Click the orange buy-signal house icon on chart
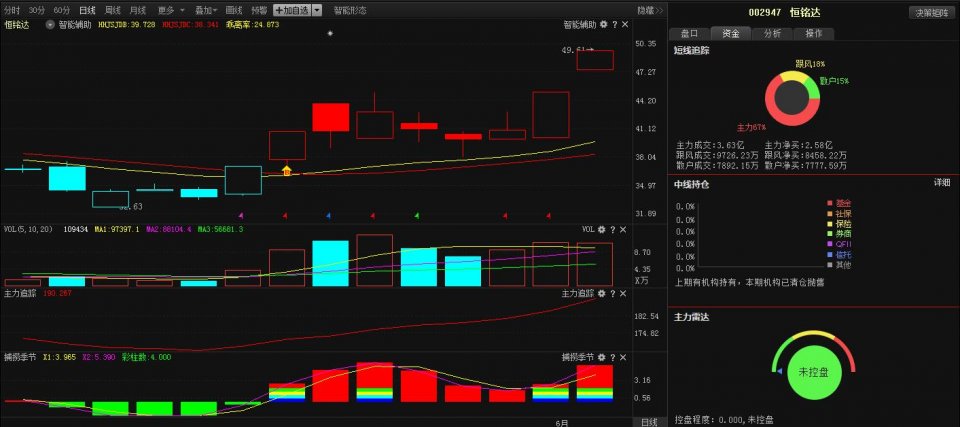 tap(287, 170)
